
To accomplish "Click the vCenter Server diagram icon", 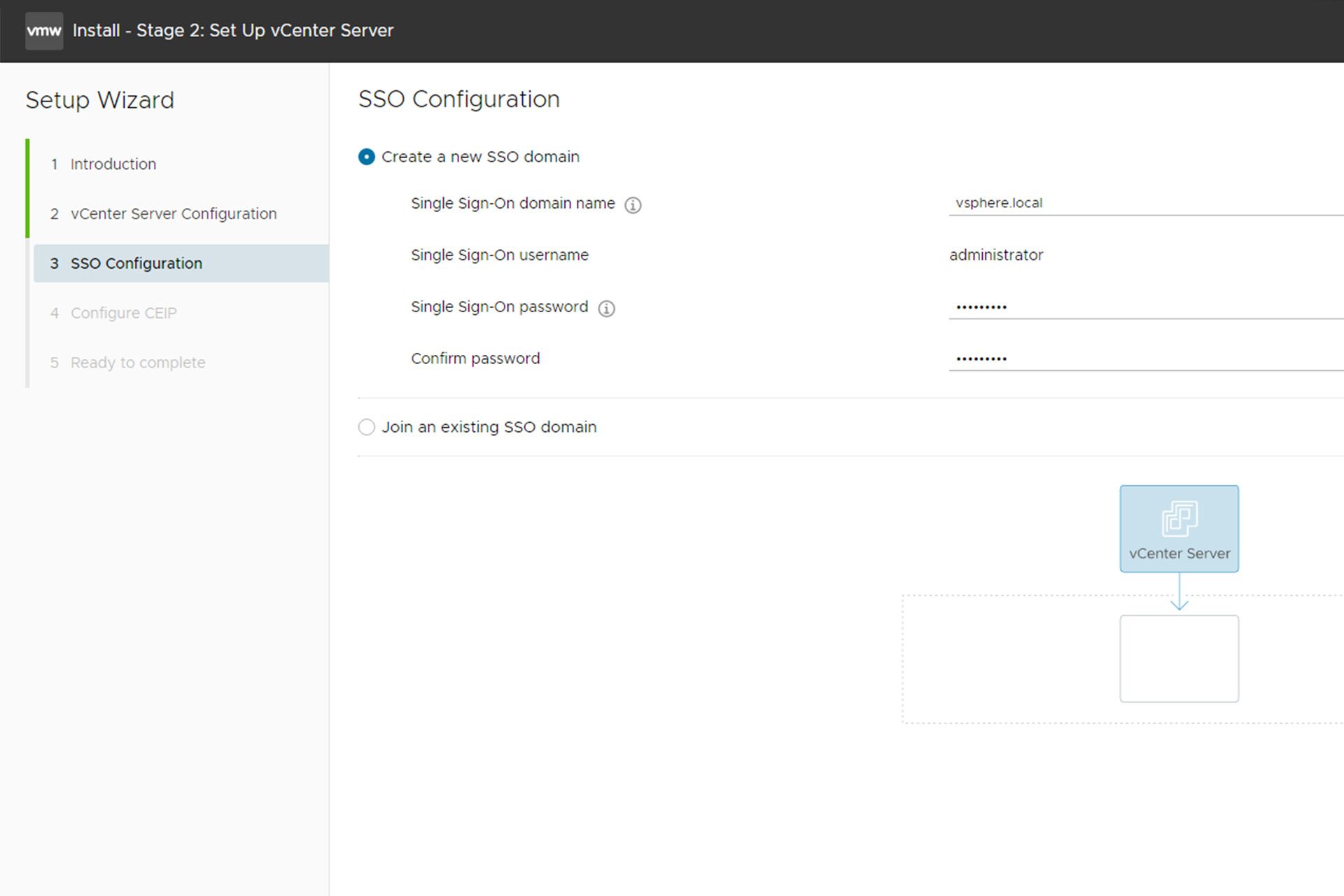I will coord(1179,528).
